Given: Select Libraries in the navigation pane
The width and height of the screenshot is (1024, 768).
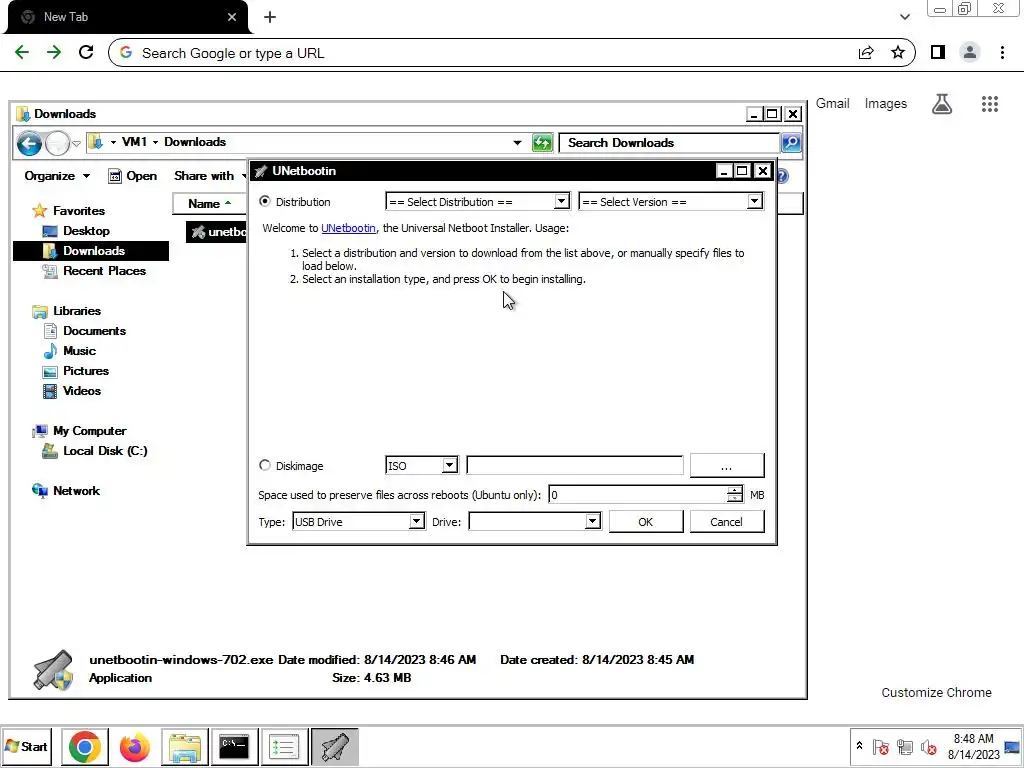Looking at the screenshot, I should 67,311.
